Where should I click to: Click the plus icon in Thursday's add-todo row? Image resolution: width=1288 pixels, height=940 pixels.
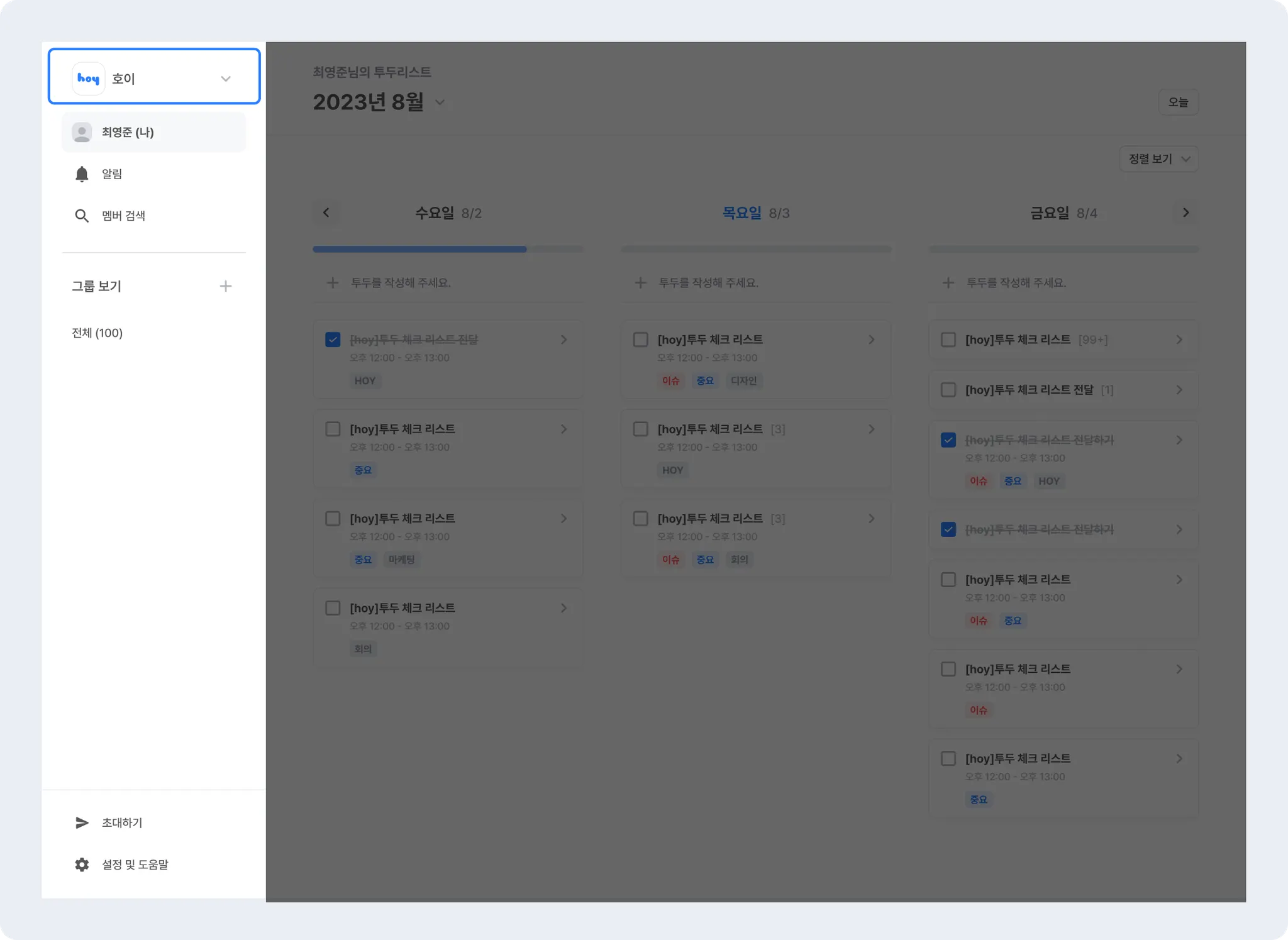[640, 283]
